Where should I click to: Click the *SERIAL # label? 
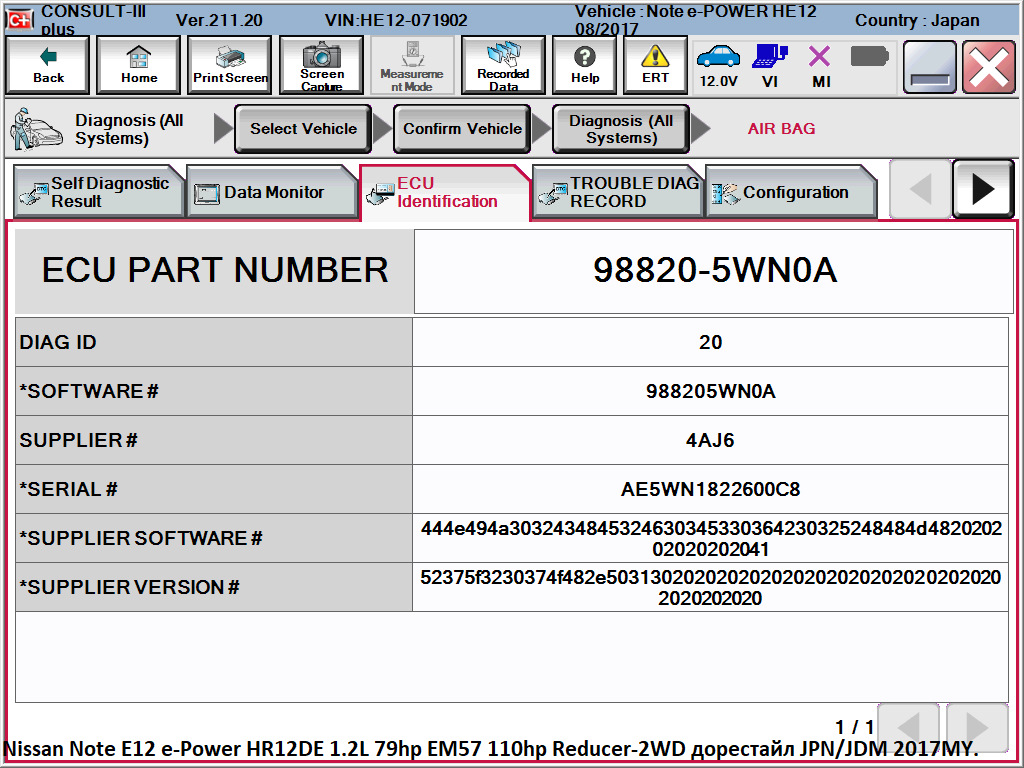tap(214, 489)
